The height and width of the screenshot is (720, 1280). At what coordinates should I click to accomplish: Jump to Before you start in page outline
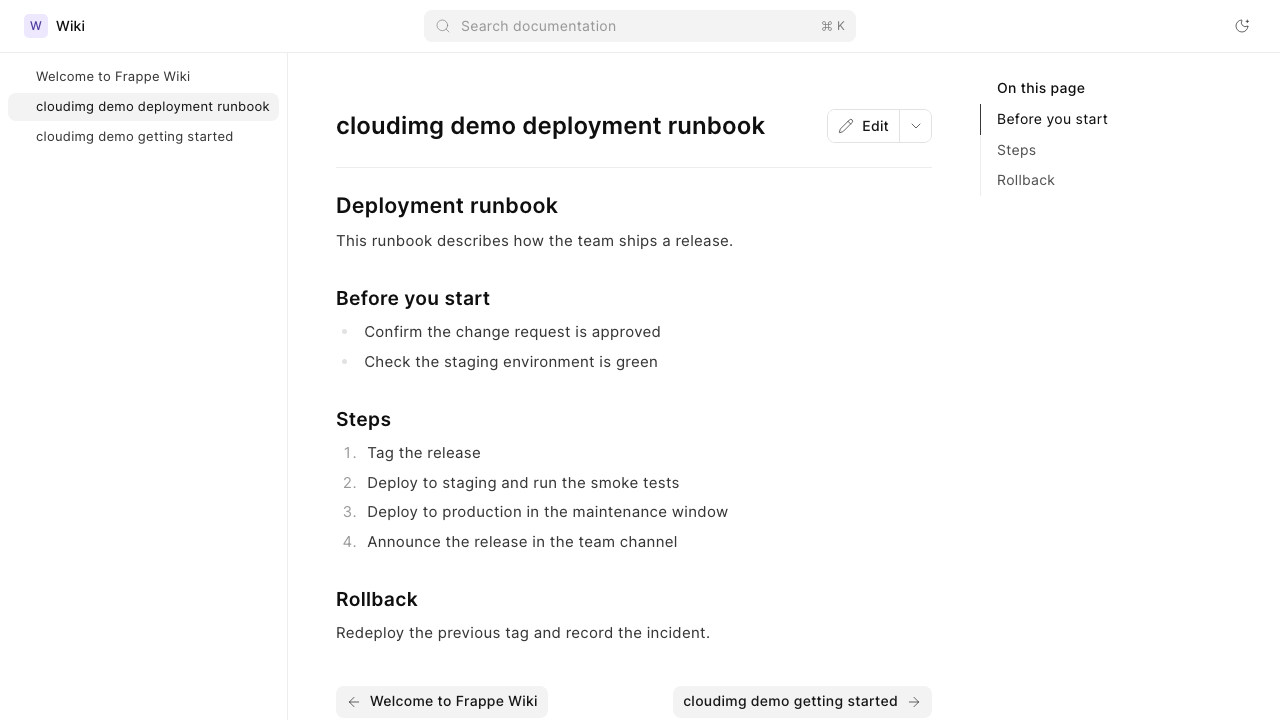point(1052,119)
